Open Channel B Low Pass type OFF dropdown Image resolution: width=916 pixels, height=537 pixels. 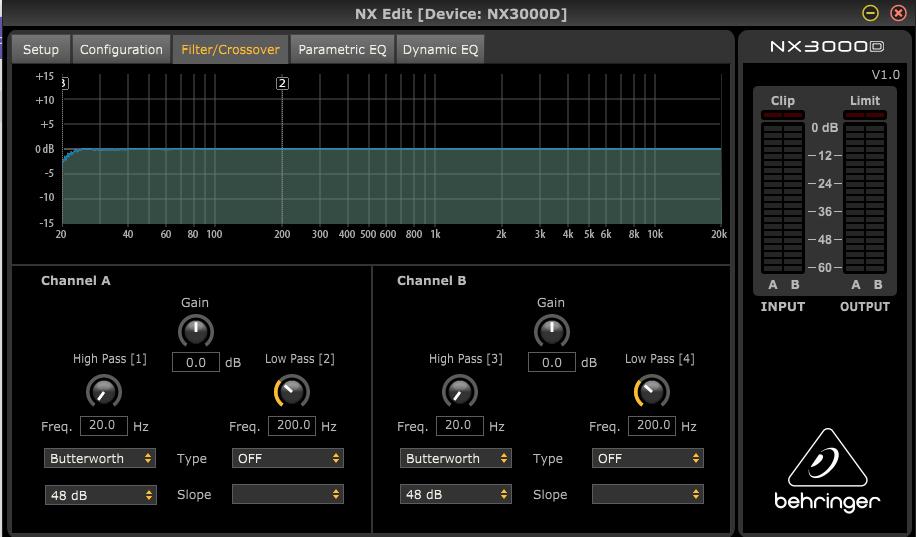click(648, 458)
